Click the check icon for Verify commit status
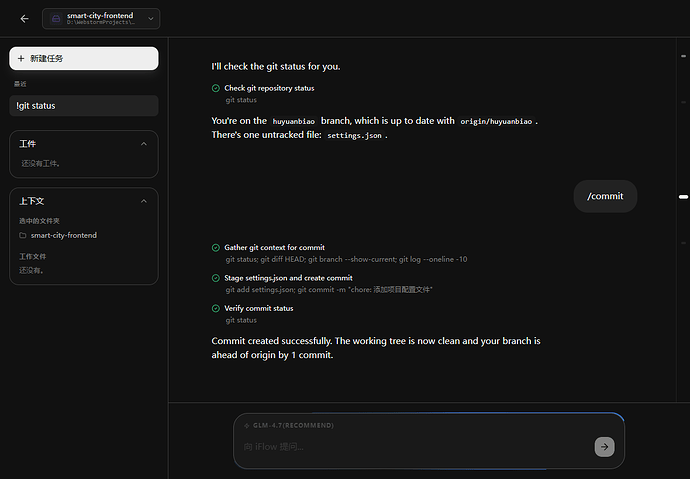This screenshot has height=479, width=690. click(x=216, y=308)
